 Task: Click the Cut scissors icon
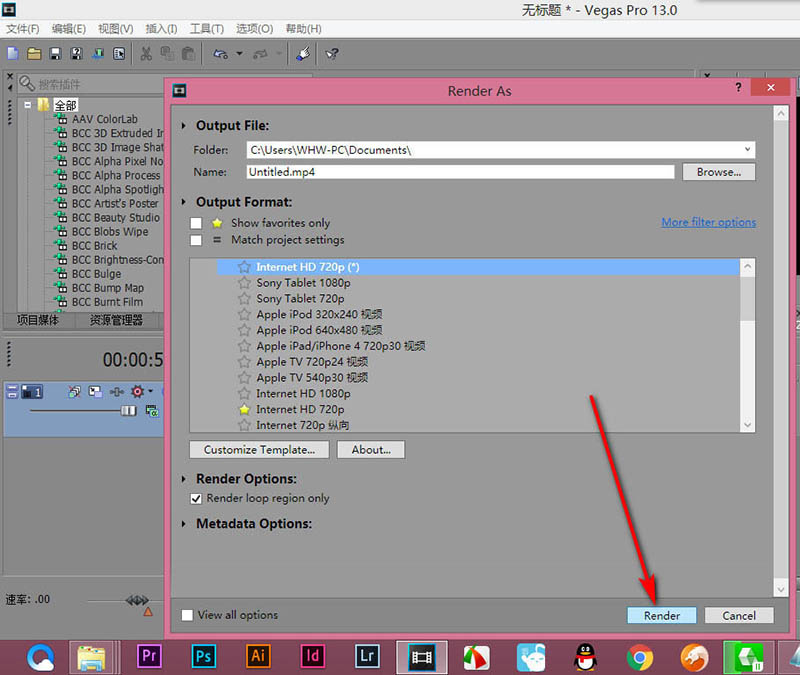pyautogui.click(x=146, y=54)
